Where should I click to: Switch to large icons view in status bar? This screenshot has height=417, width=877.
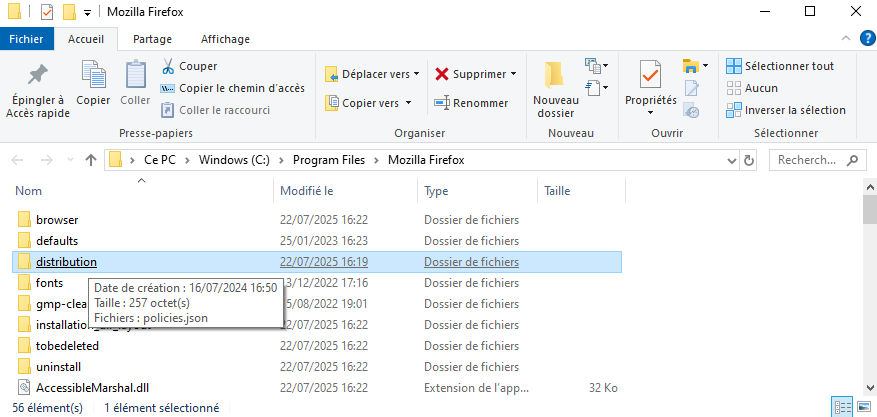click(863, 407)
